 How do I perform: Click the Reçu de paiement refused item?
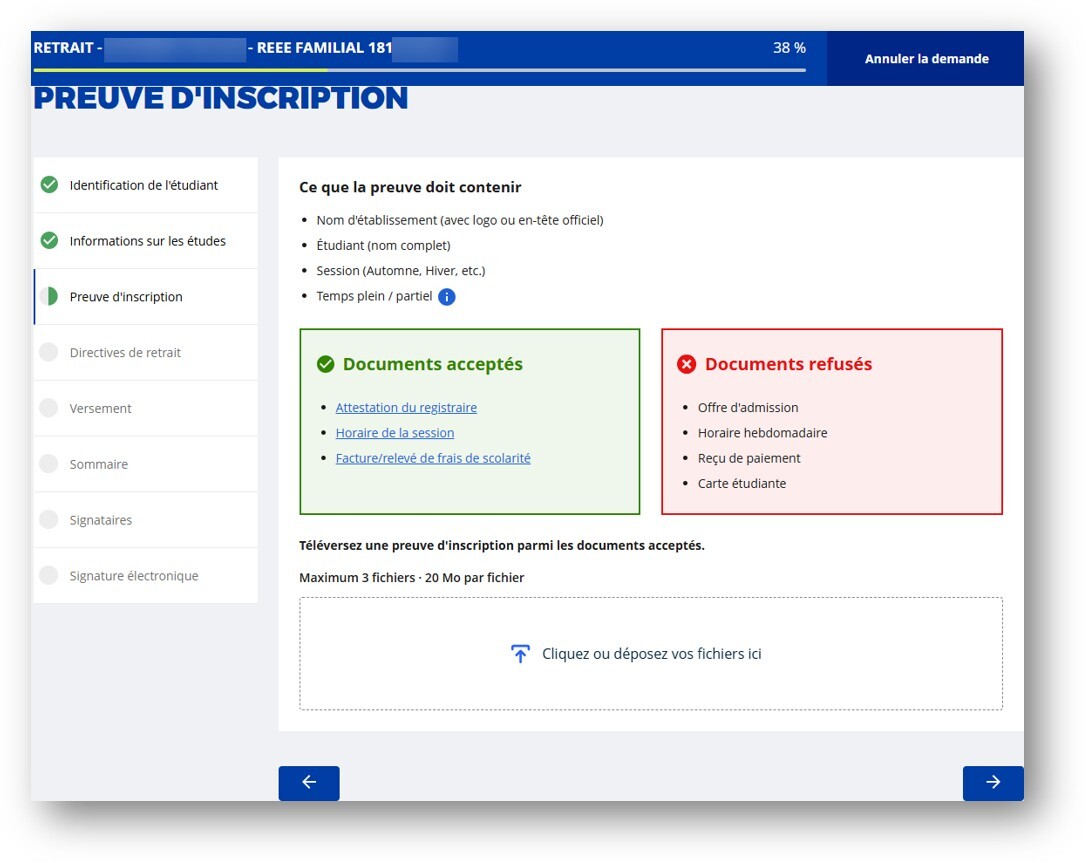[749, 458]
